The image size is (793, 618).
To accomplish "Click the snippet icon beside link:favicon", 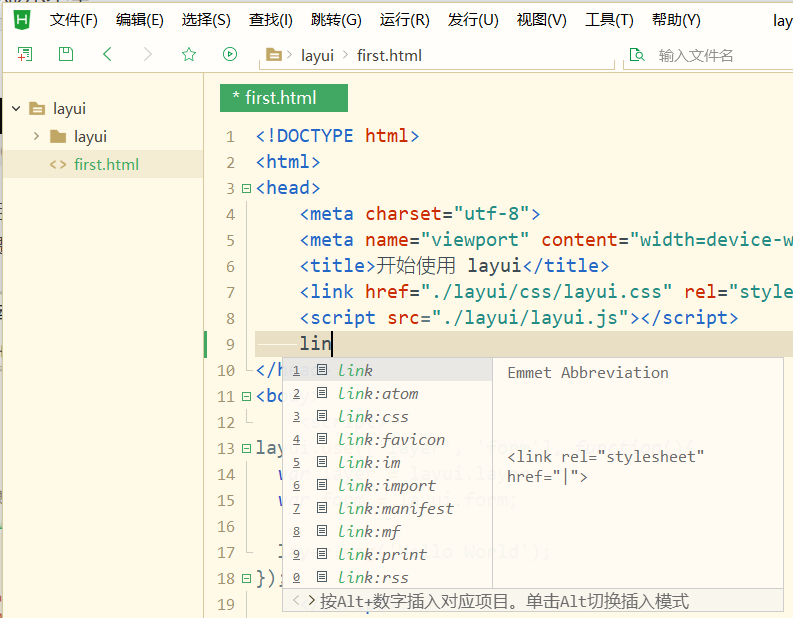I will pyautogui.click(x=322, y=438).
